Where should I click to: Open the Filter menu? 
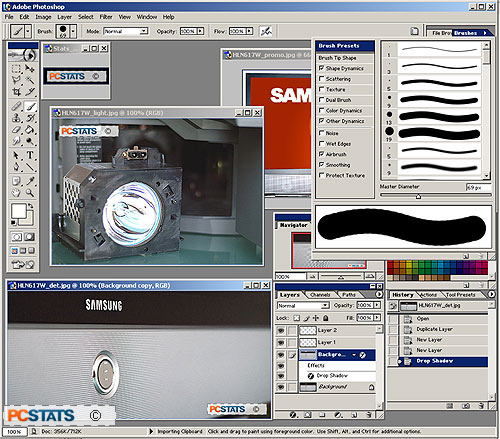click(x=106, y=17)
